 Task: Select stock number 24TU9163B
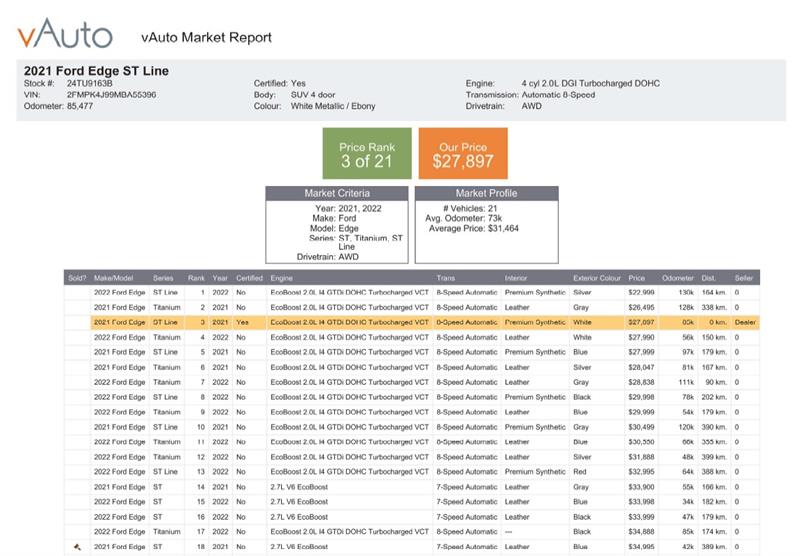point(90,83)
